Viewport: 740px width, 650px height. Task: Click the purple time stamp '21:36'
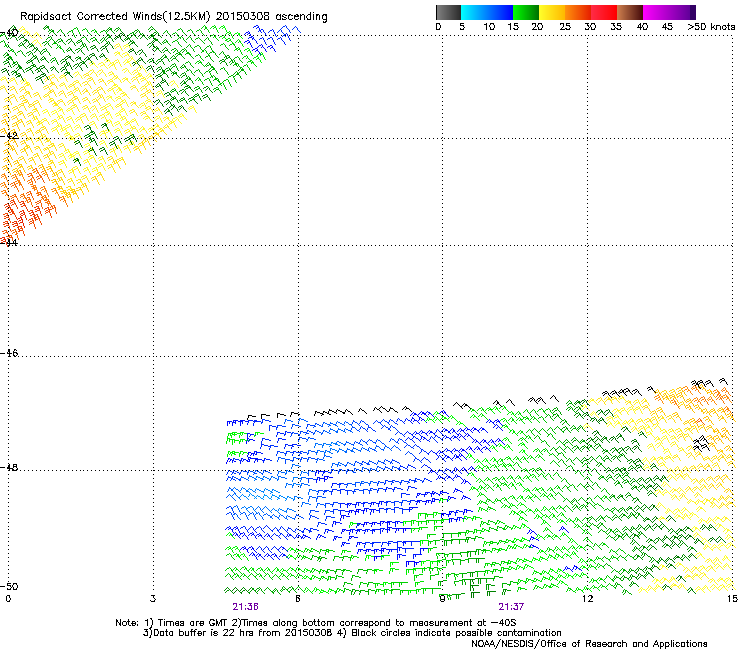coord(245,607)
